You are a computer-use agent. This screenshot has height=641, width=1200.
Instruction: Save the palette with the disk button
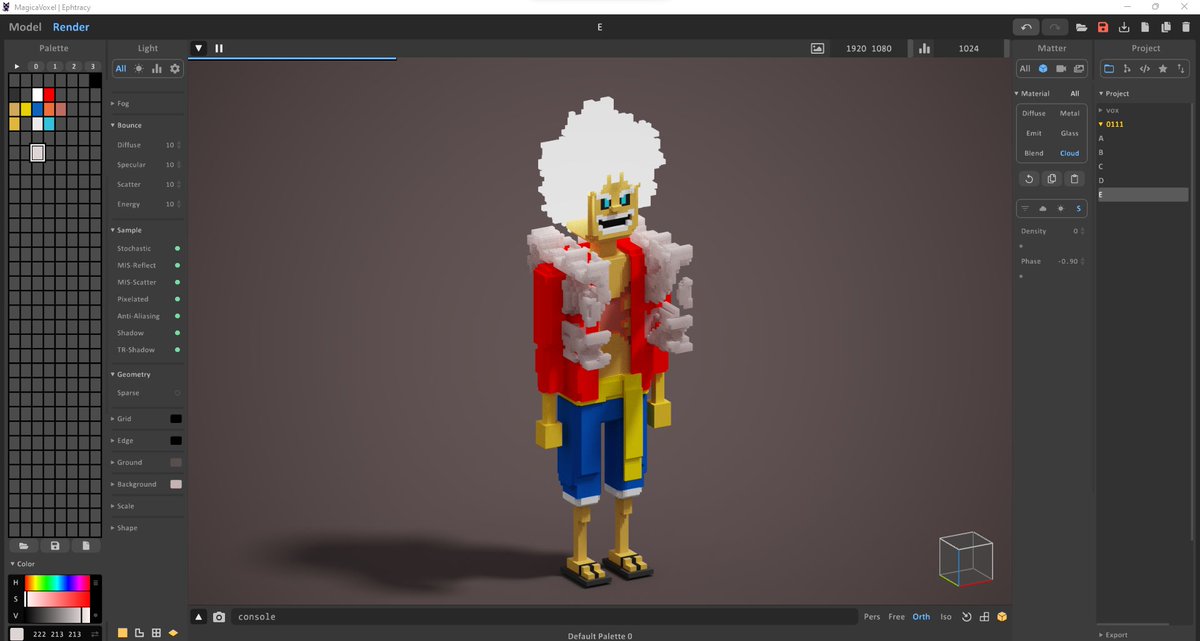(x=55, y=546)
